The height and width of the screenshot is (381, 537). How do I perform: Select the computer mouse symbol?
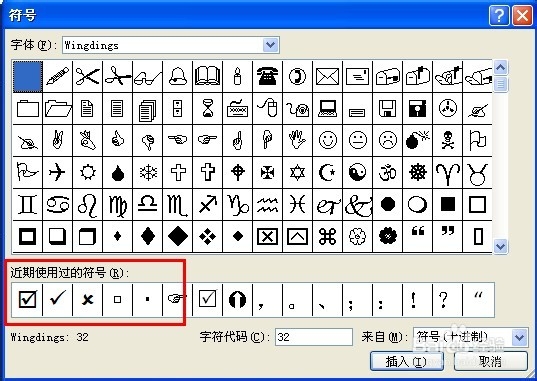pos(267,109)
